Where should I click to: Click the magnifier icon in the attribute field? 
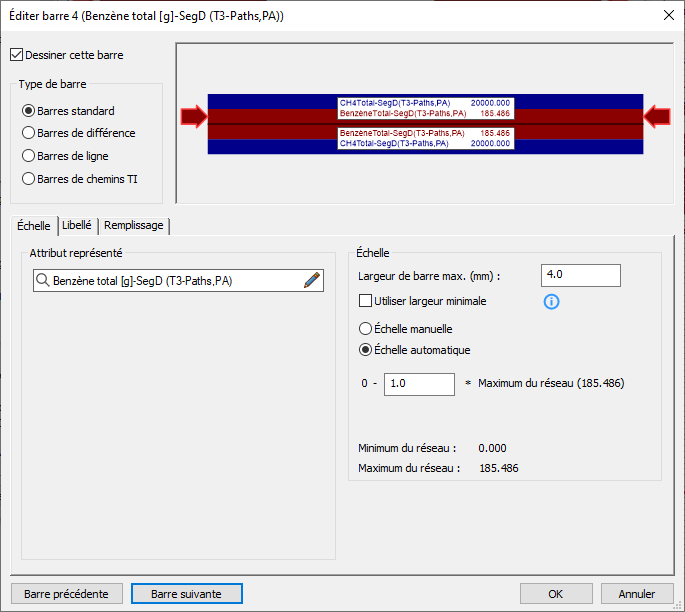[42, 281]
